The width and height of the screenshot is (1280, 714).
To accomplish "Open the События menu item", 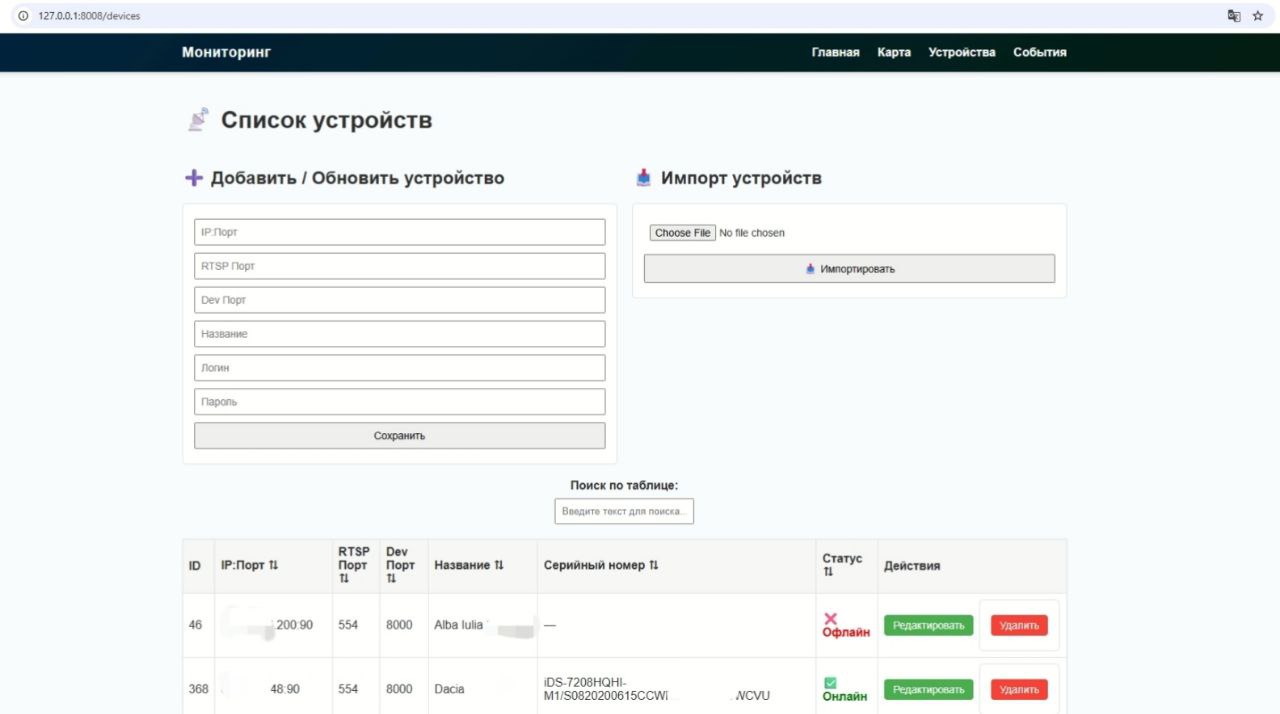I will 1039,53.
